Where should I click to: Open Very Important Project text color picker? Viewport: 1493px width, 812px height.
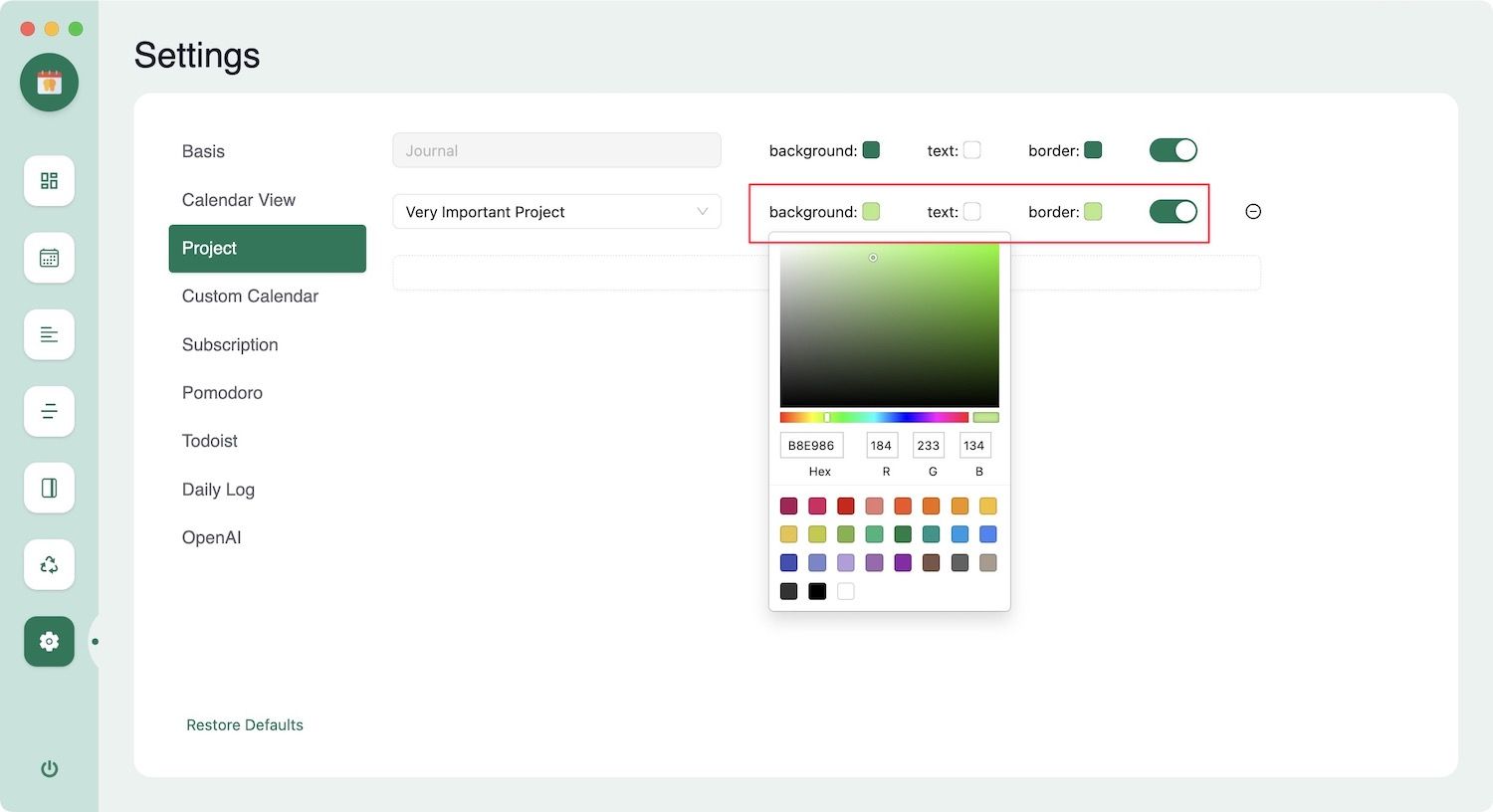(x=972, y=211)
